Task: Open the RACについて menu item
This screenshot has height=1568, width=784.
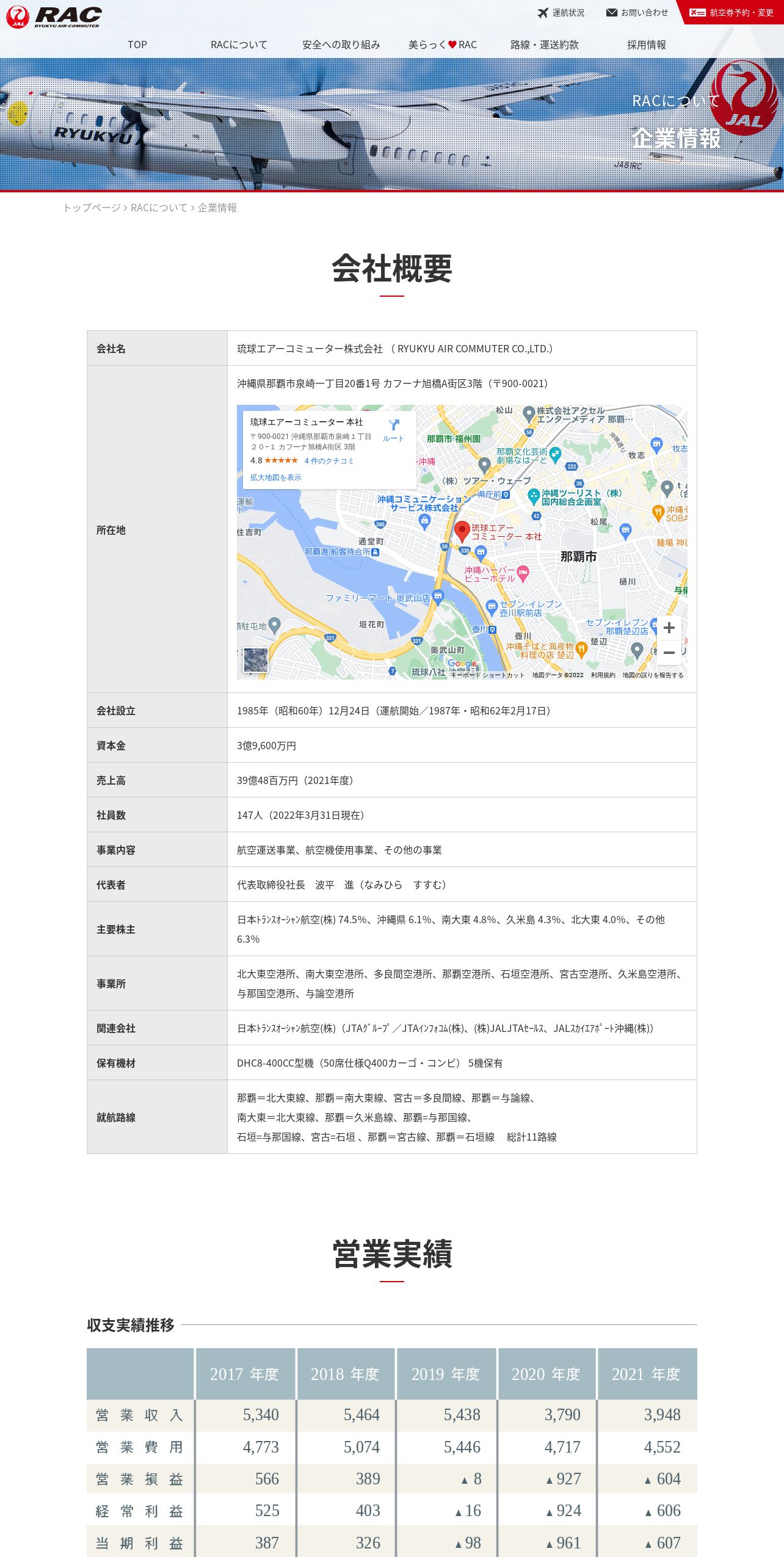Action: coord(239,45)
